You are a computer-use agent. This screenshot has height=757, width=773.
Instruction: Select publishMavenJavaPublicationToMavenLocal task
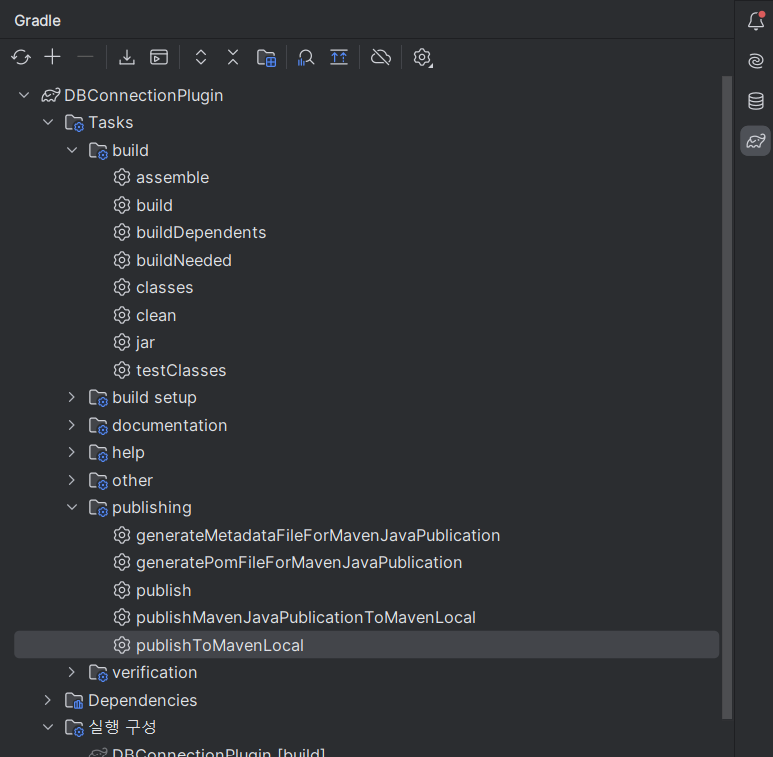pyautogui.click(x=306, y=618)
